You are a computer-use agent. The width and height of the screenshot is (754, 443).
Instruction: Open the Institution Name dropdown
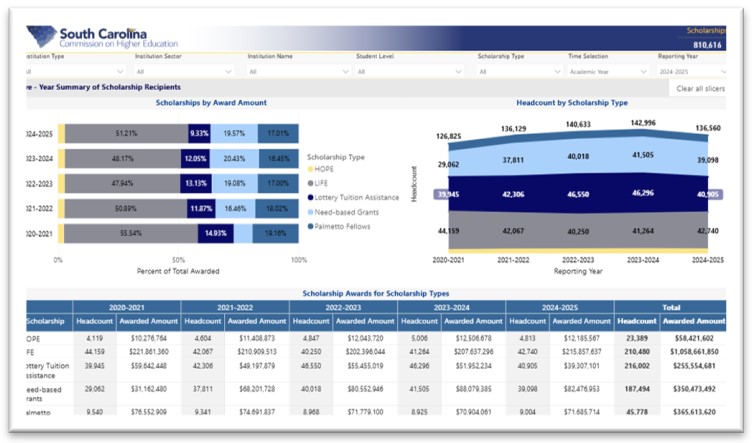[x=298, y=71]
